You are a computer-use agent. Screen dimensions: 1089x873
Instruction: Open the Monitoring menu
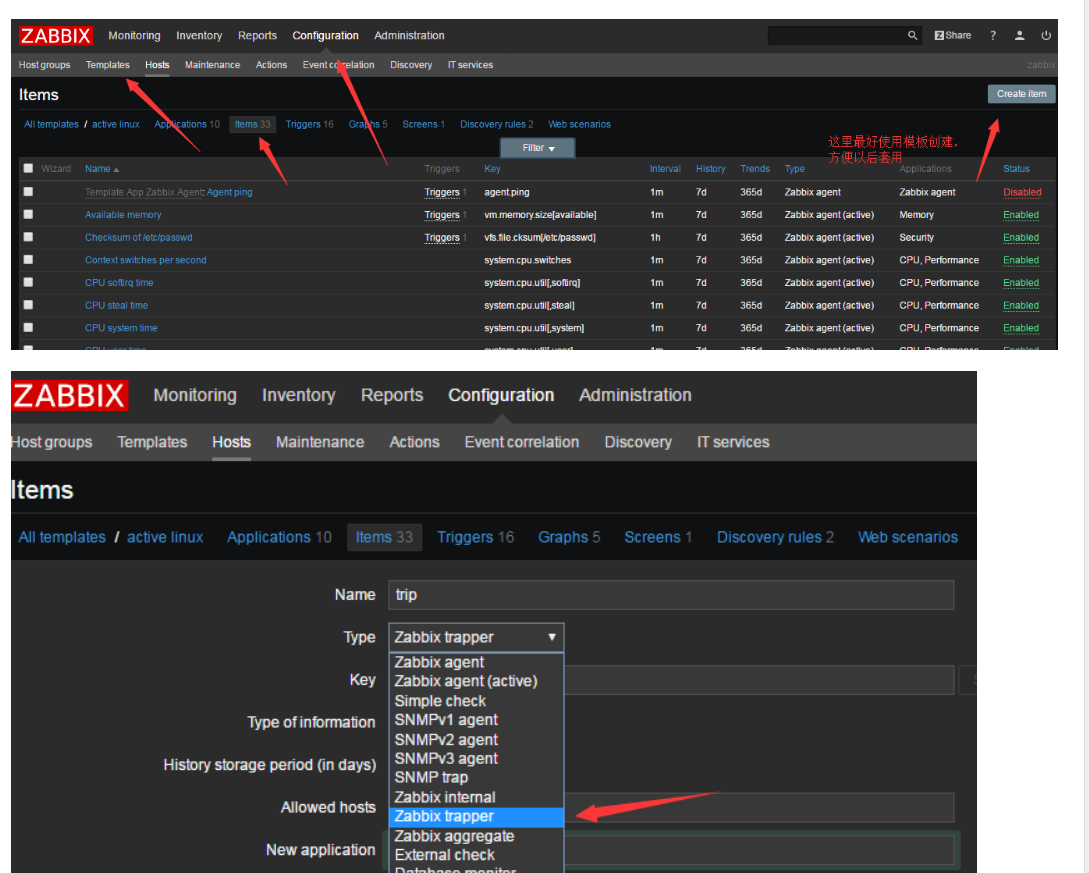[134, 35]
